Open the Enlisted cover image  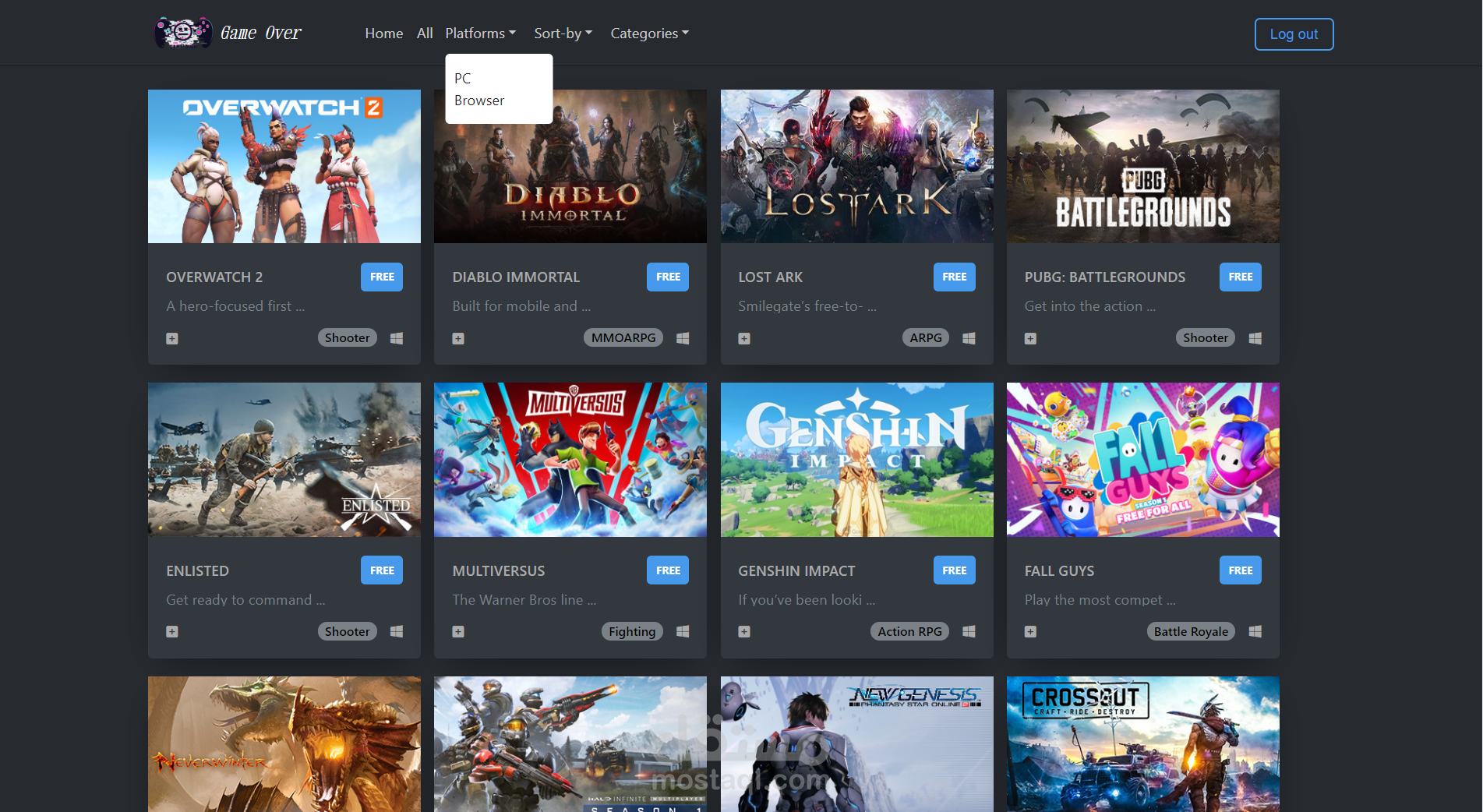tap(284, 460)
